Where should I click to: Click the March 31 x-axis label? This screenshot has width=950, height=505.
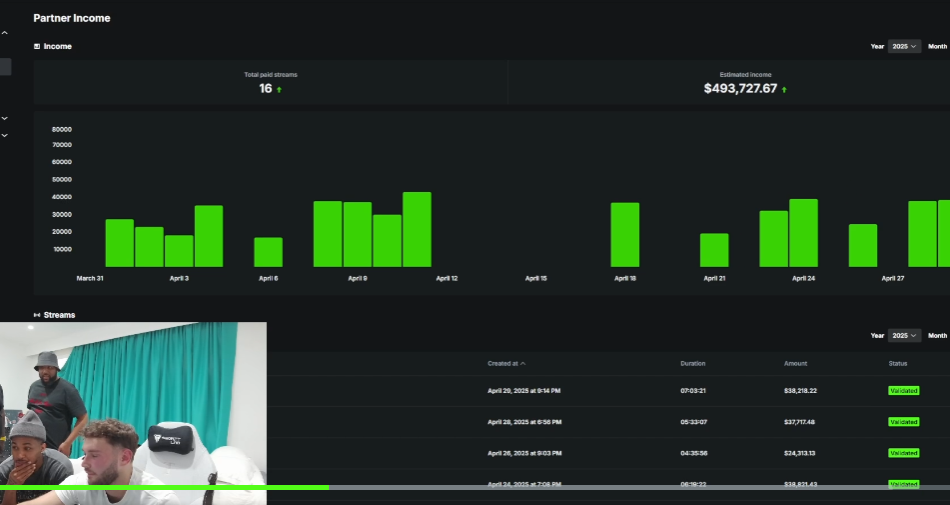tap(90, 279)
